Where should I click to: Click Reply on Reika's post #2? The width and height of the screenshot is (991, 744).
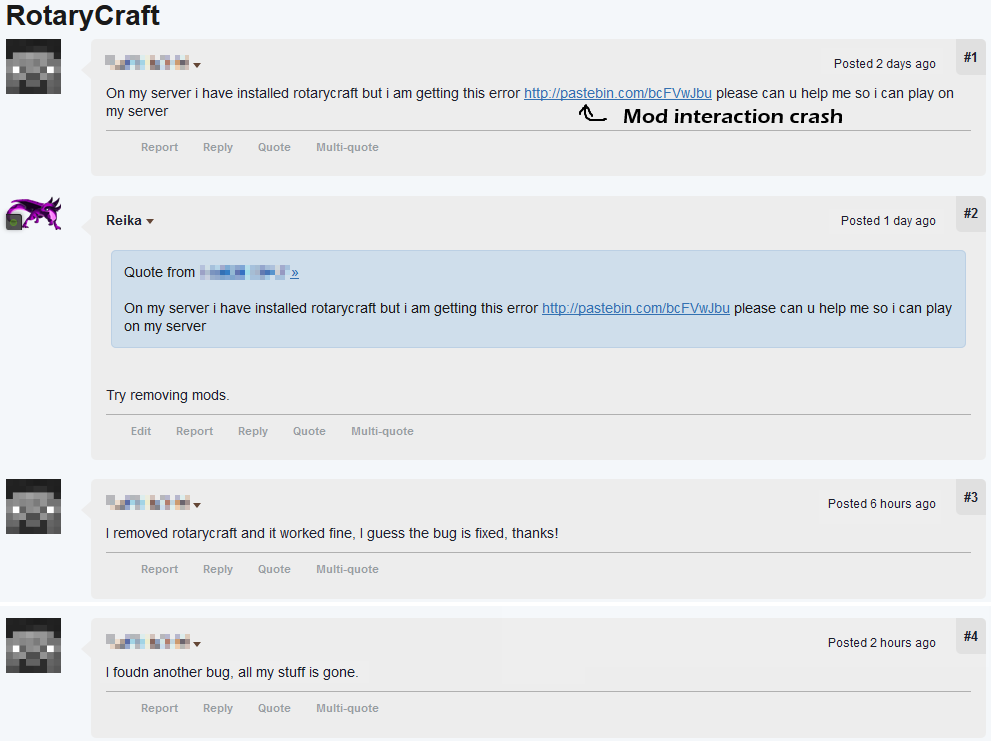[x=253, y=431]
